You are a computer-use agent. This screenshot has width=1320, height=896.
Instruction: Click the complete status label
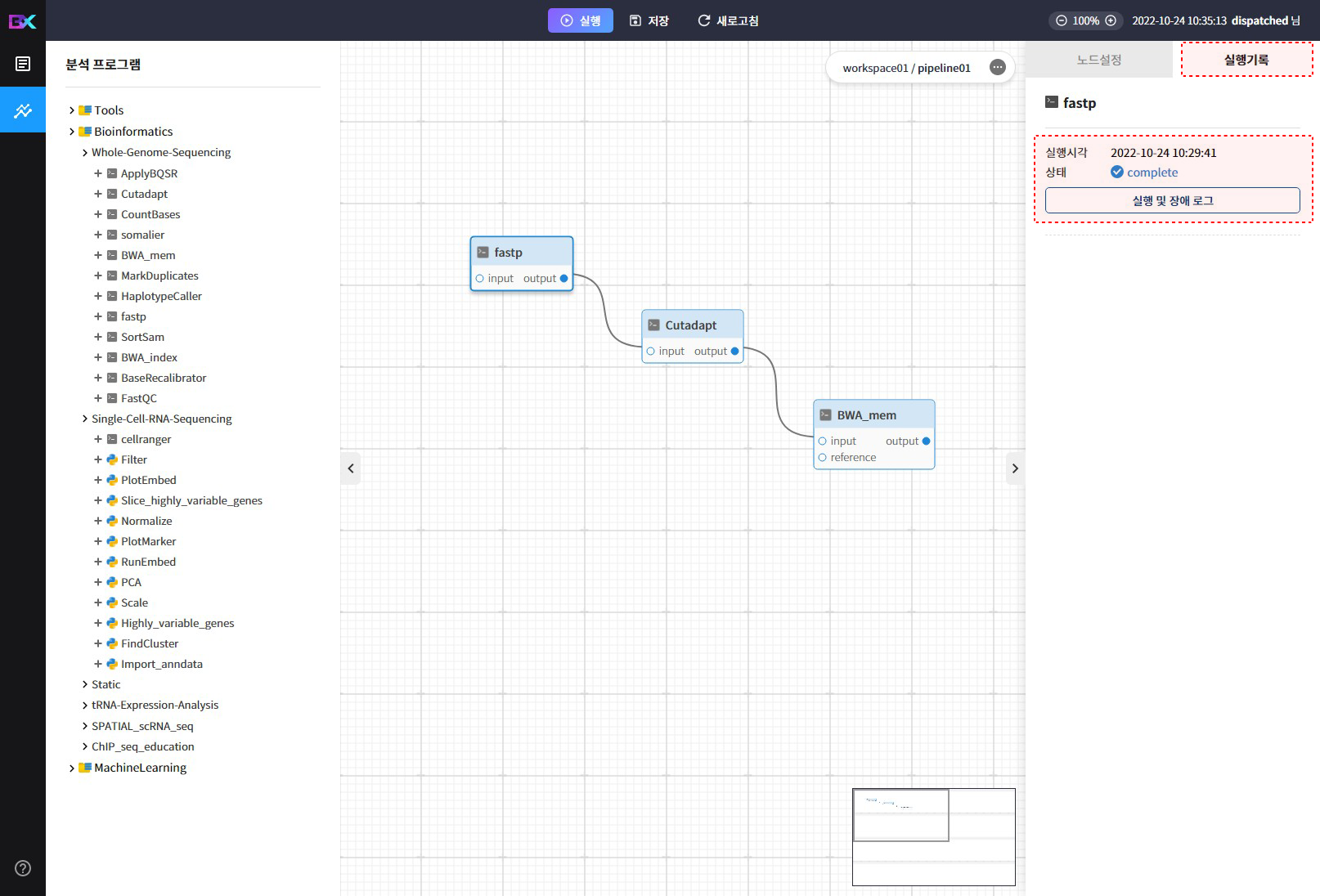tap(1152, 172)
